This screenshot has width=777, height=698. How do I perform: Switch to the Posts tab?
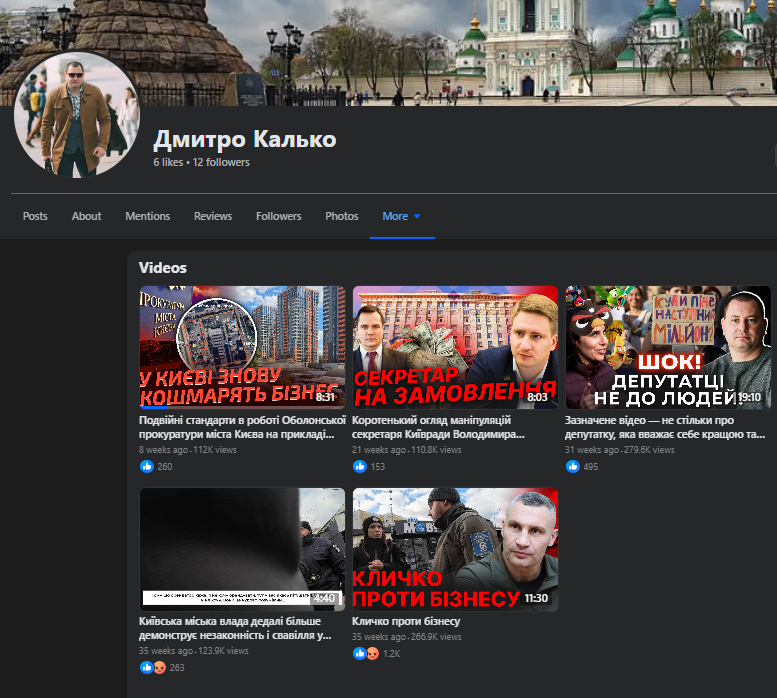point(35,216)
